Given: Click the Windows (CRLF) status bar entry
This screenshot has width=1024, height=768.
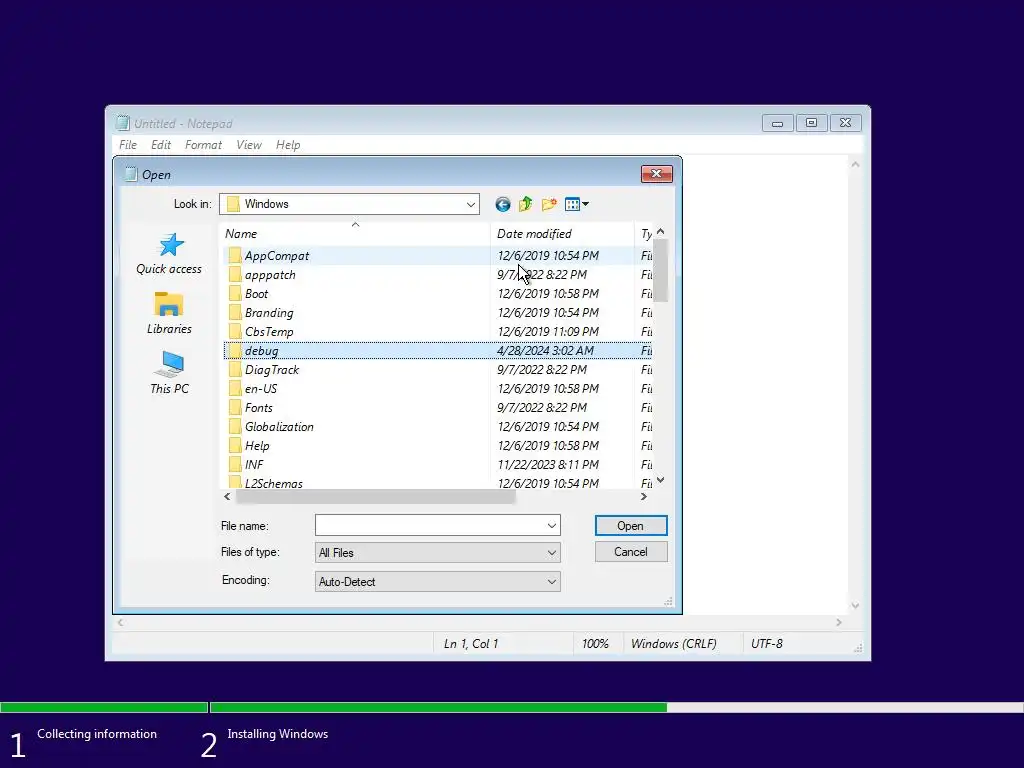Looking at the screenshot, I should pos(674,643).
